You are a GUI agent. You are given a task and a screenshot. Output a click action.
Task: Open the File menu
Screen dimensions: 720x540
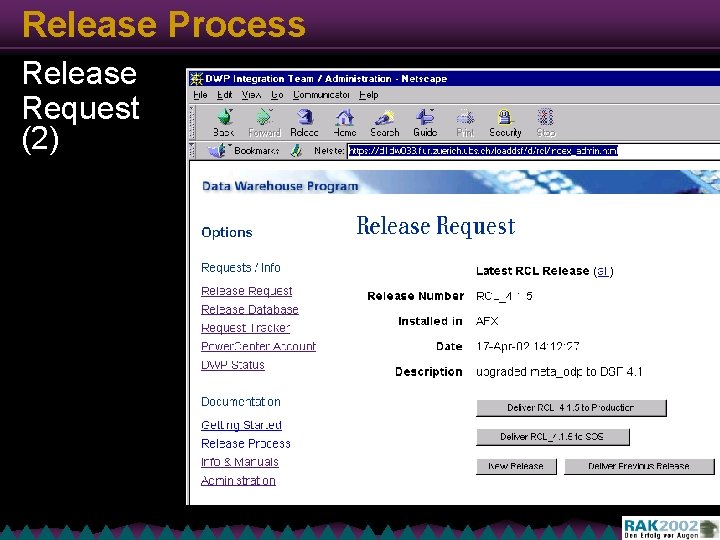(200, 95)
